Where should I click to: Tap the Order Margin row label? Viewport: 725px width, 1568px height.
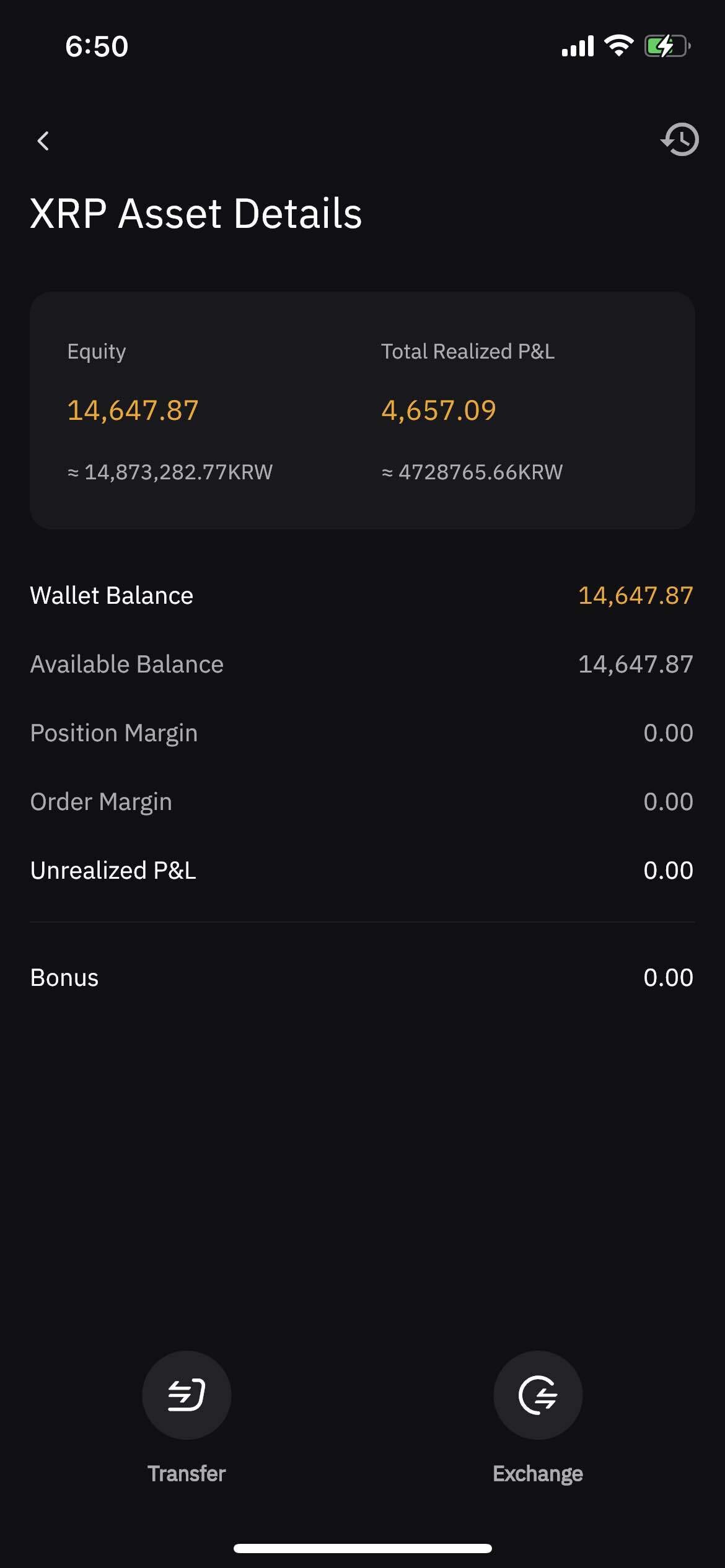(x=101, y=801)
